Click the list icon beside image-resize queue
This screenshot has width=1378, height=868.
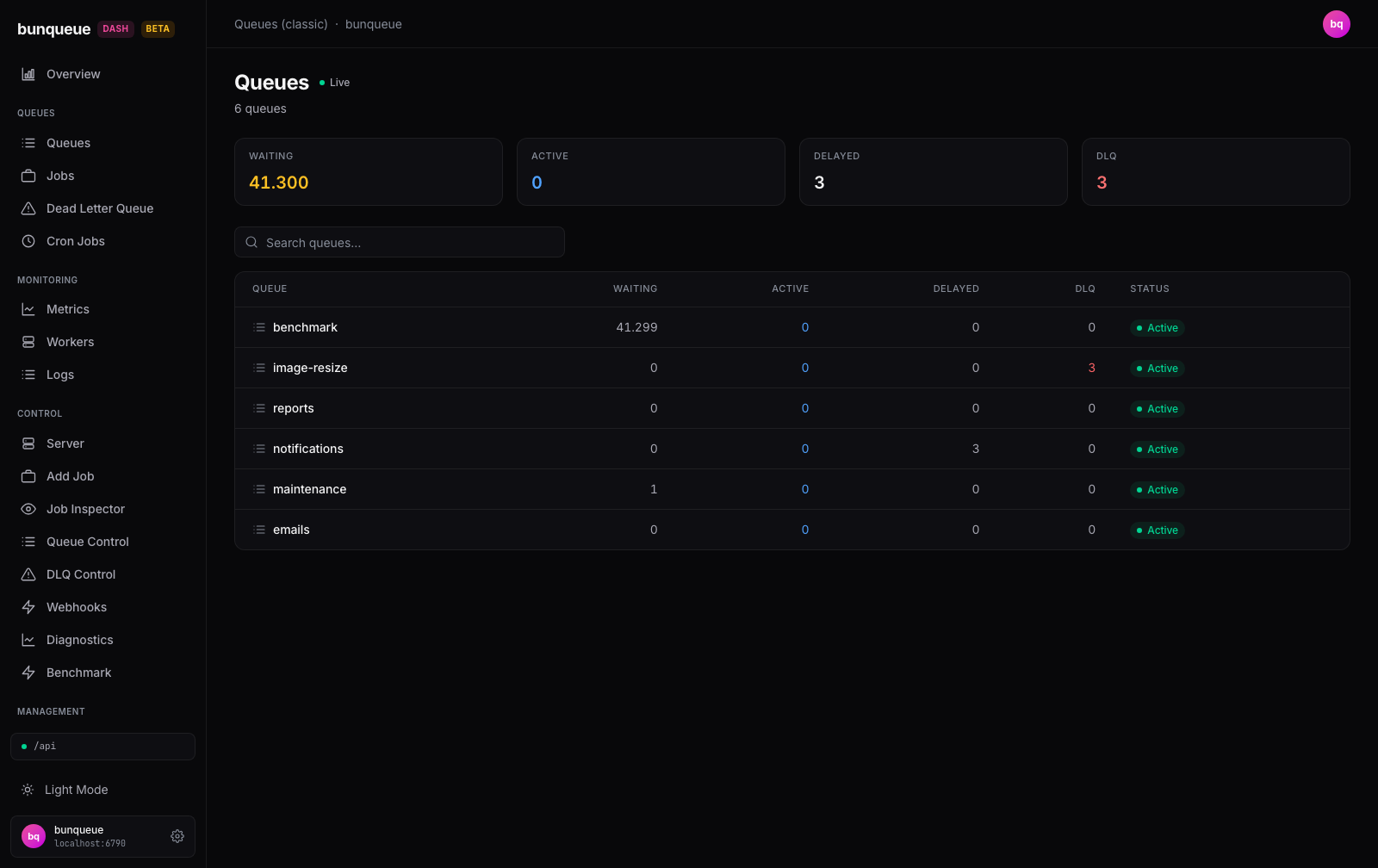(259, 368)
